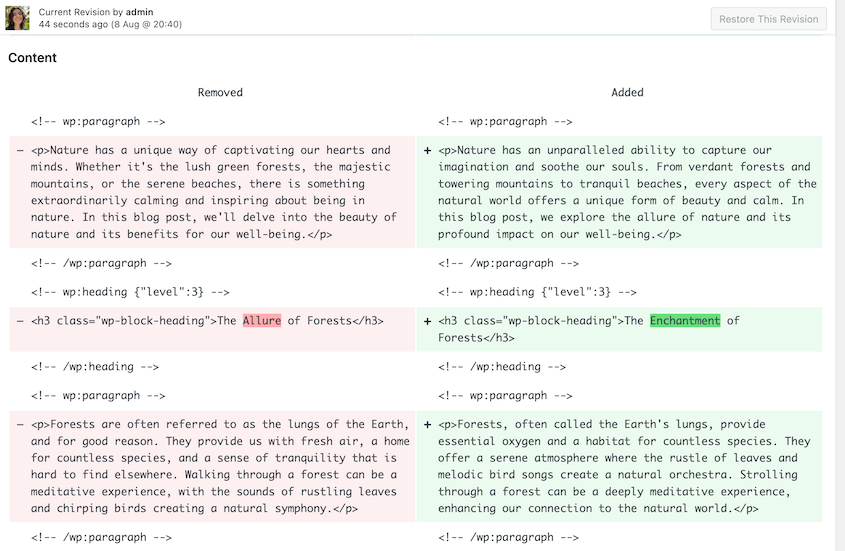Viewport: 845px width, 551px height.
Task: Click the wp:heading level 3 comment in Added column
Action: click(x=537, y=292)
